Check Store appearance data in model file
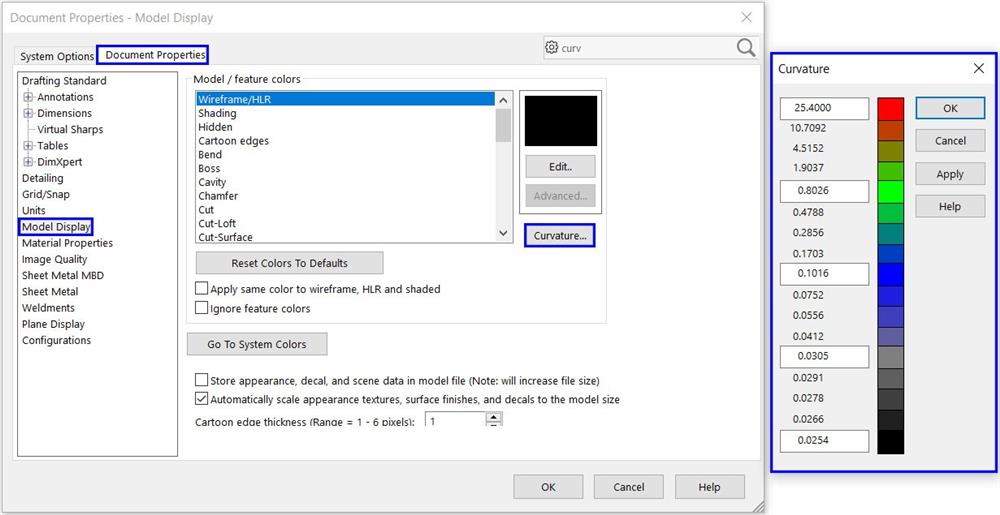This screenshot has height=515, width=1000. 202,381
